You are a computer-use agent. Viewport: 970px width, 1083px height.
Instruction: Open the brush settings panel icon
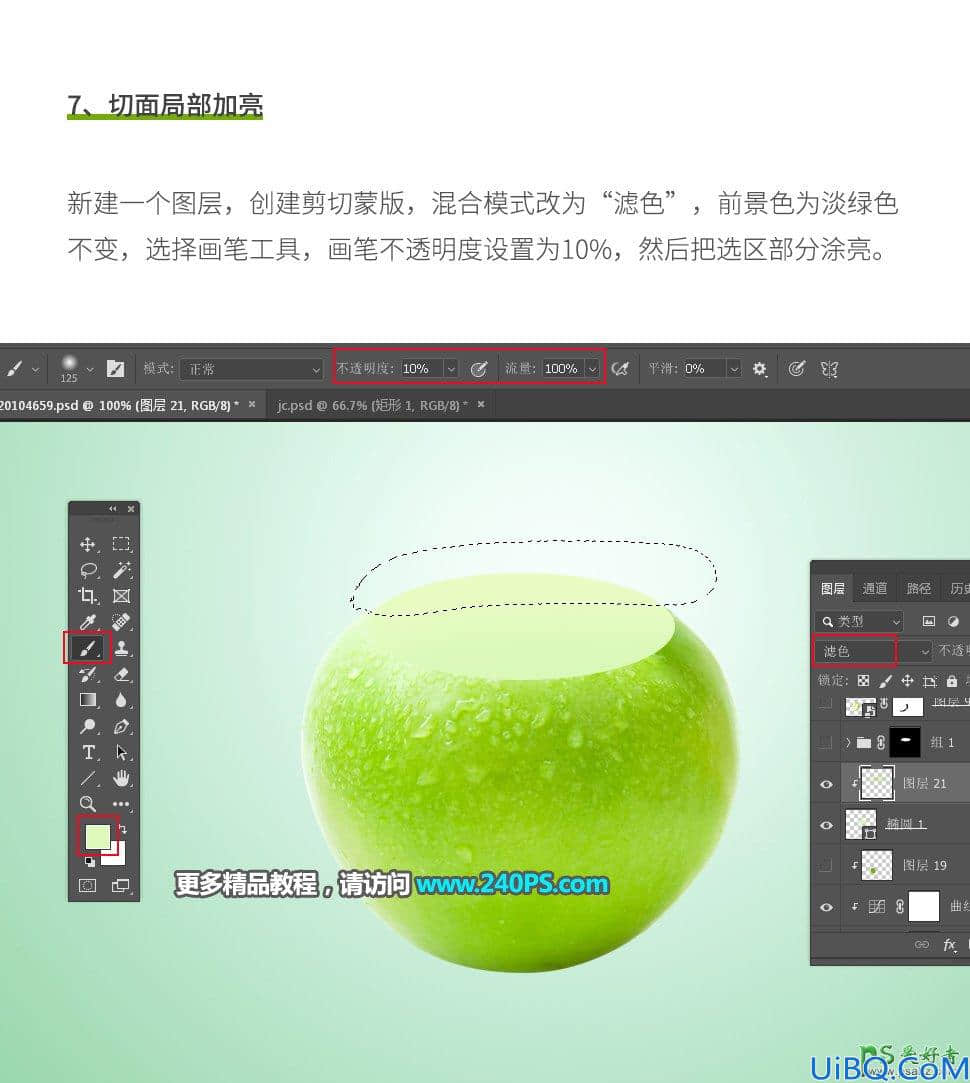[x=115, y=369]
